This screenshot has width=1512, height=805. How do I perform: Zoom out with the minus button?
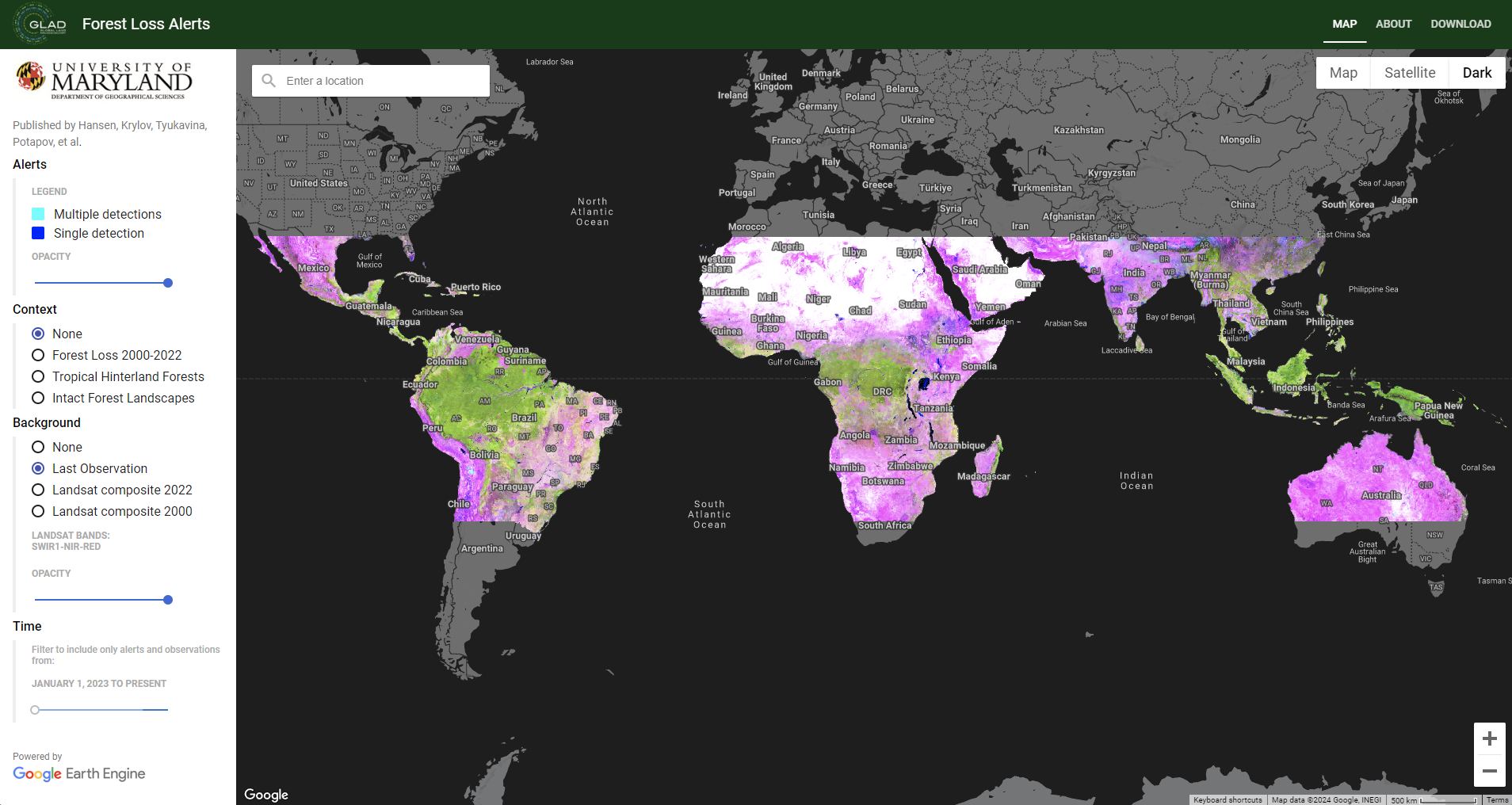click(x=1489, y=771)
